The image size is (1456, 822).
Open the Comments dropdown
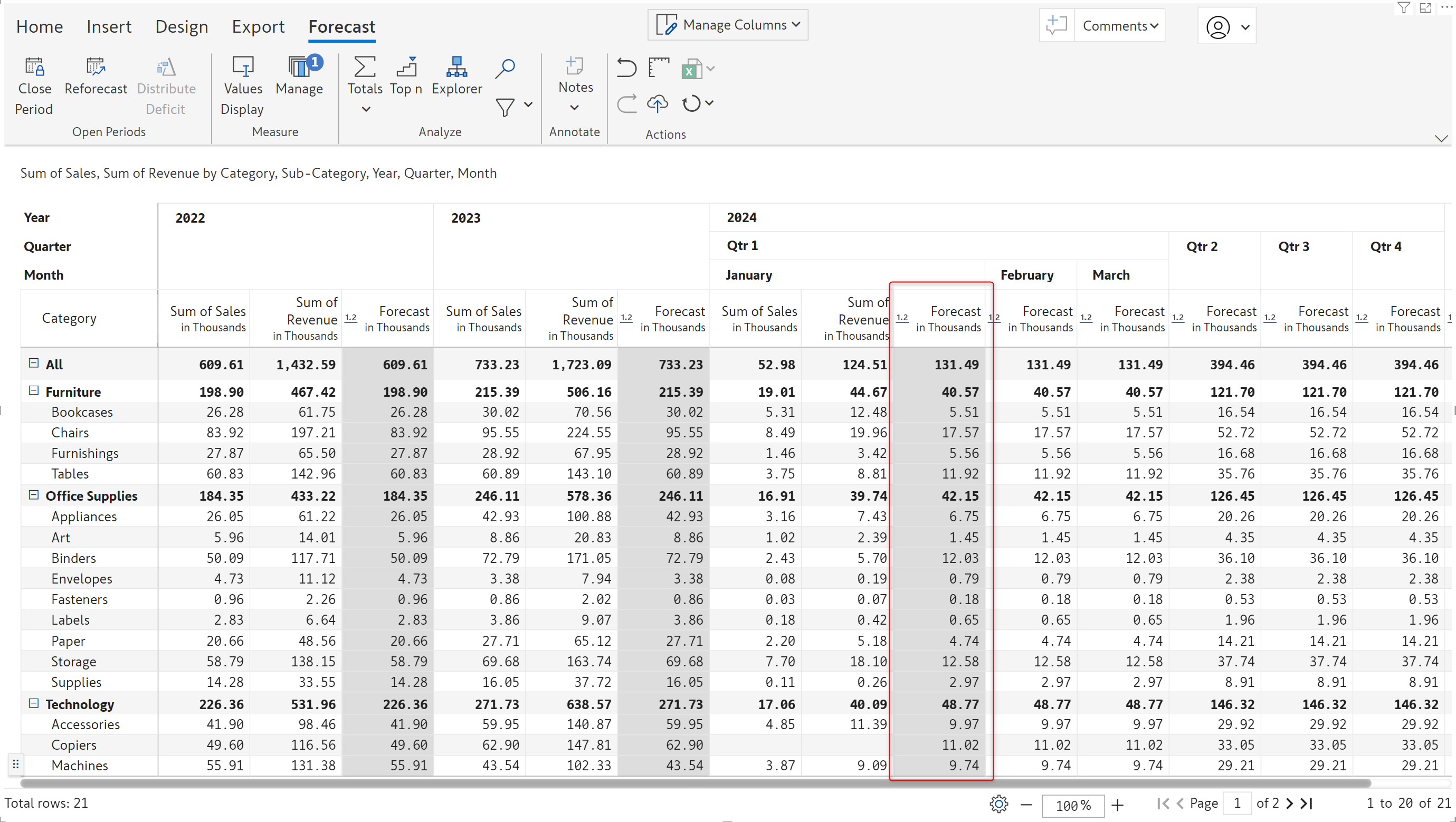1120,26
